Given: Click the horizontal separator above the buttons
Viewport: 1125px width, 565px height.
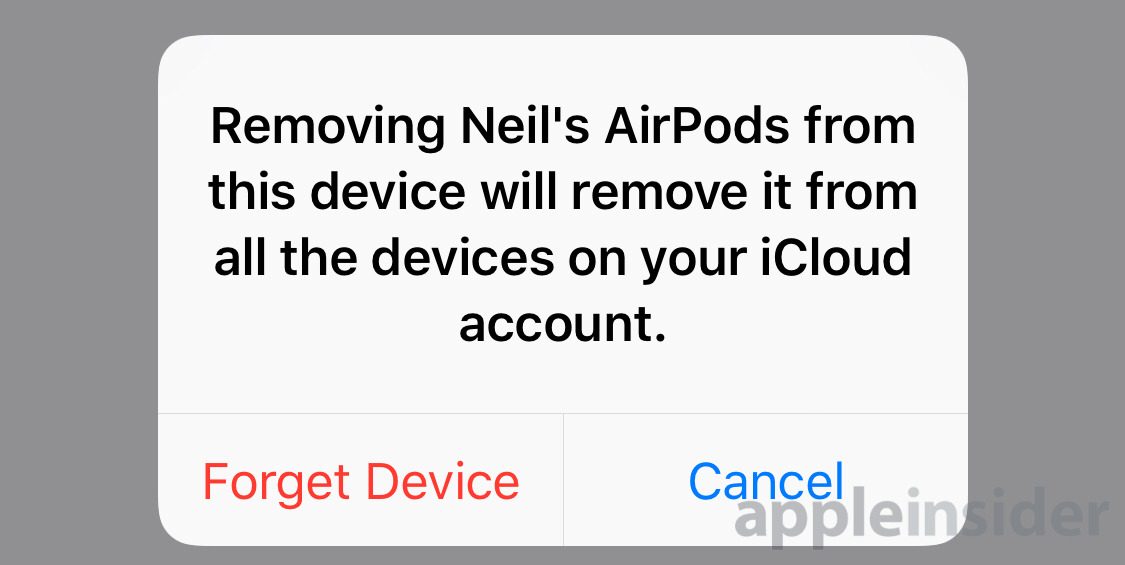Looking at the screenshot, I should click(562, 414).
